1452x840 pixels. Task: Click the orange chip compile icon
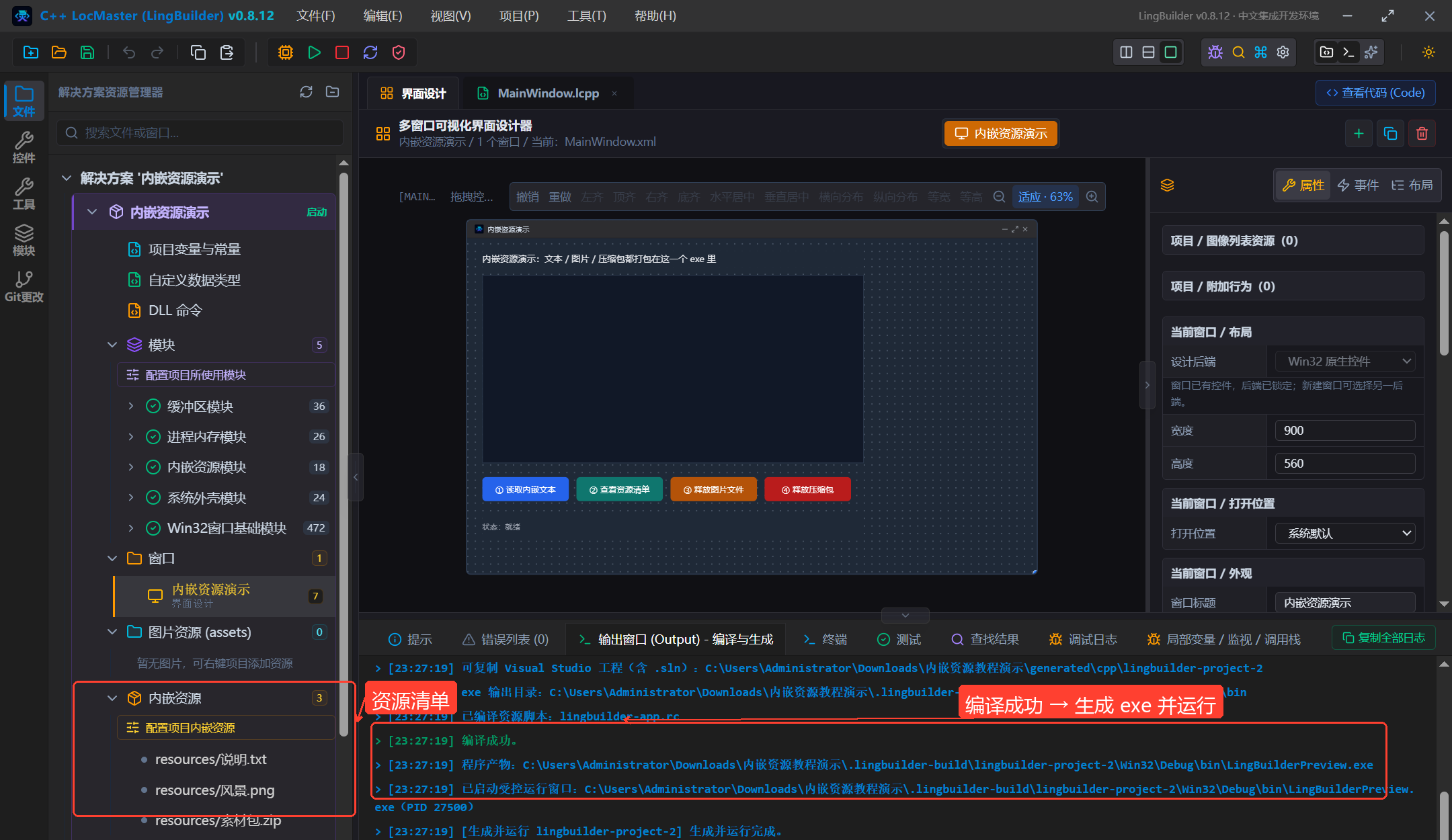(286, 52)
